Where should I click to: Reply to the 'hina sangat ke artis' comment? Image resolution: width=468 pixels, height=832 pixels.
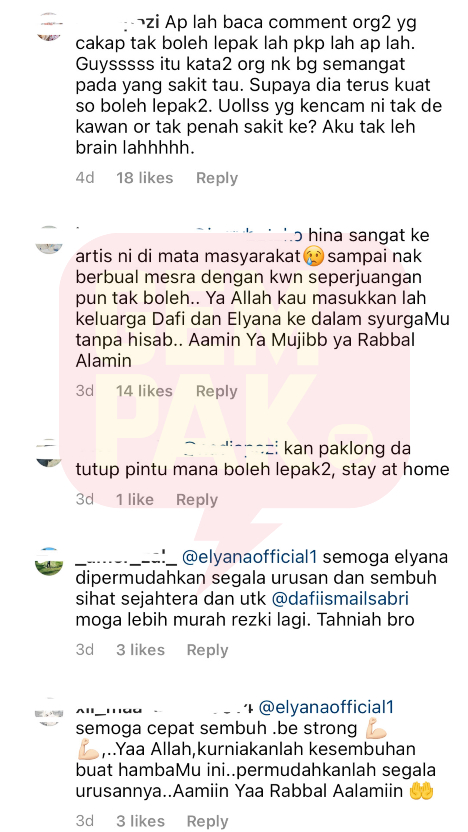tap(216, 391)
